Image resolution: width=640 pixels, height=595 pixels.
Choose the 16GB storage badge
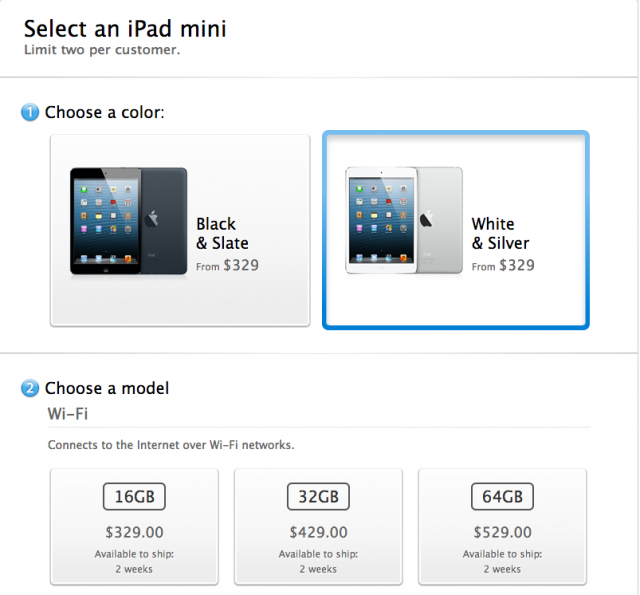134,497
